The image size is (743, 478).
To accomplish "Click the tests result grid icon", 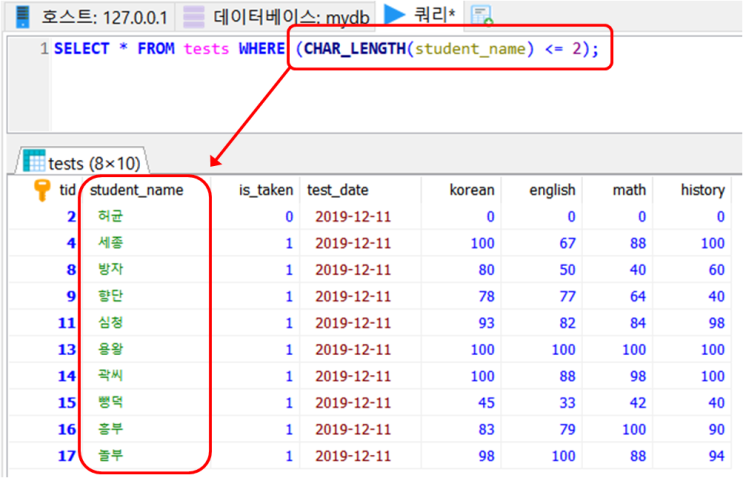I will tap(34, 161).
